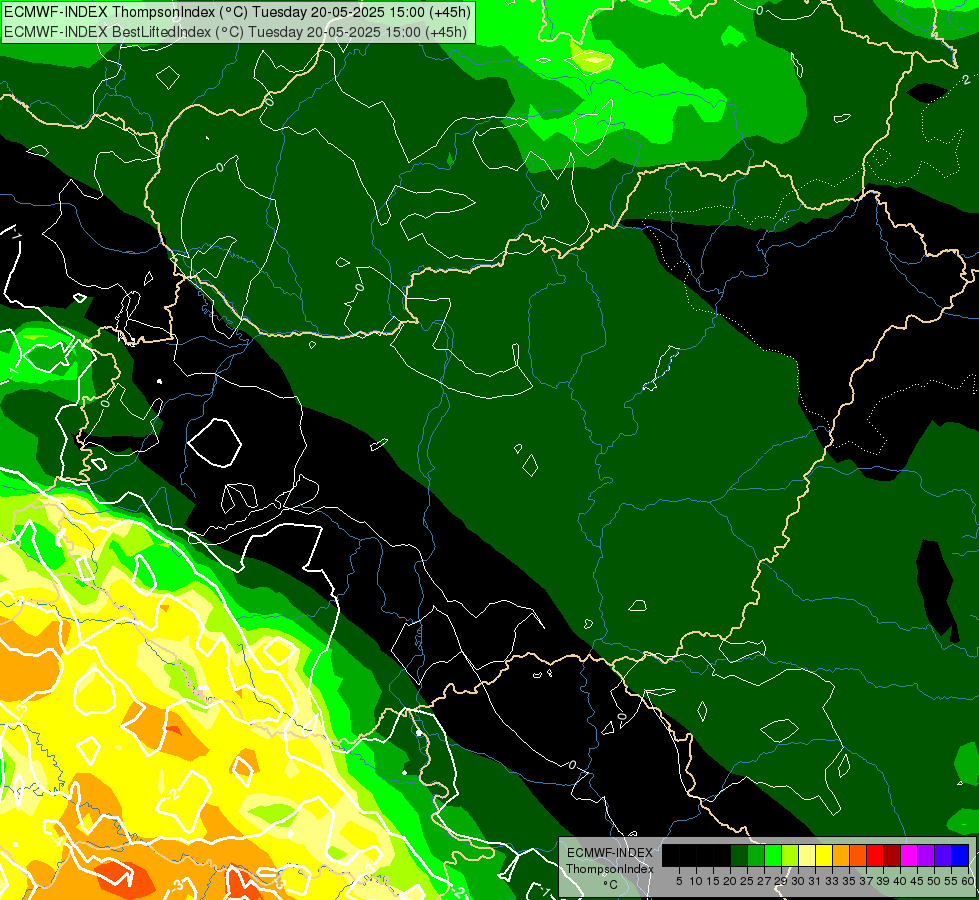The height and width of the screenshot is (900, 979).
Task: Click the ECMWF-INDEX label in the legend box
Action: pyautogui.click(x=610, y=853)
